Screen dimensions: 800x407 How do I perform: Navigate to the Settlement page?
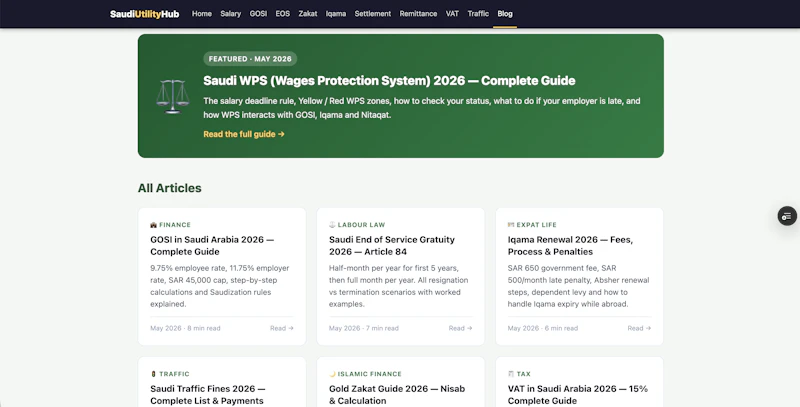pos(373,14)
